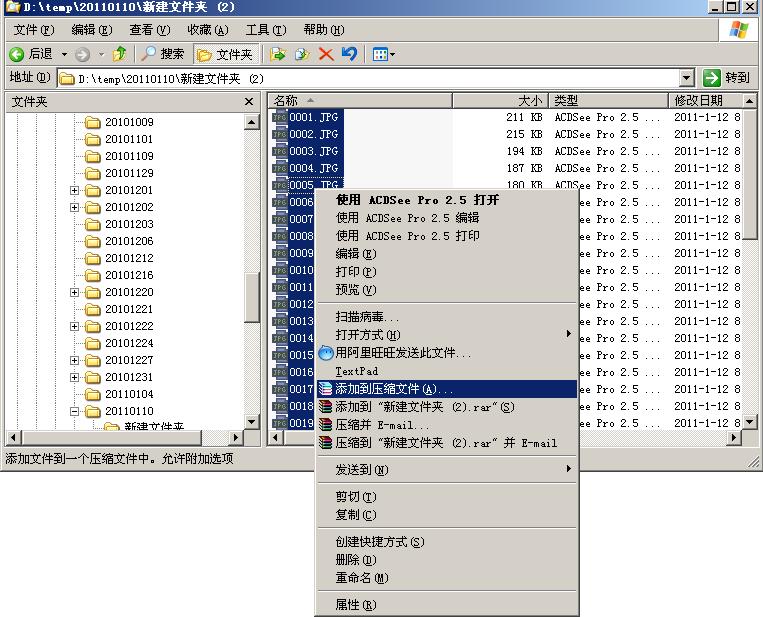Viewport: 763px width, 617px height.
Task: Choose TextPad in context menu
Action: [x=446, y=371]
